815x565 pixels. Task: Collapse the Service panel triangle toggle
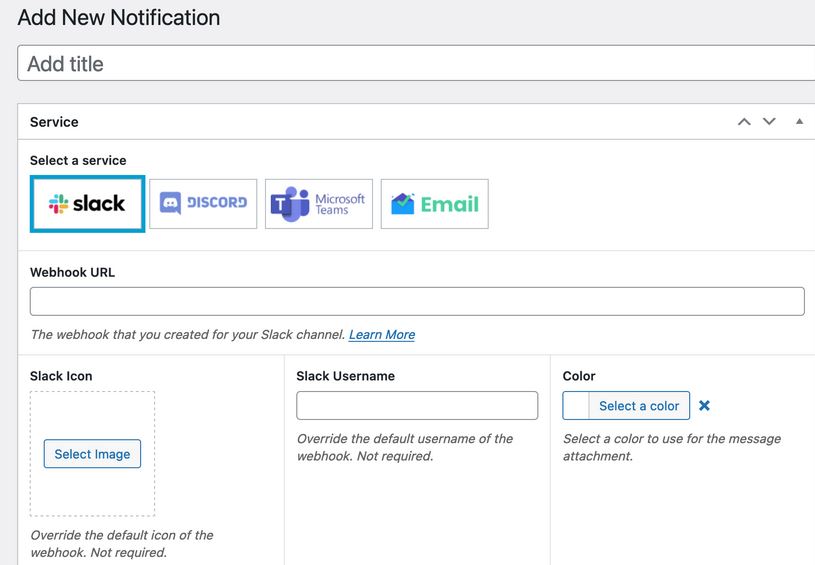(x=799, y=122)
